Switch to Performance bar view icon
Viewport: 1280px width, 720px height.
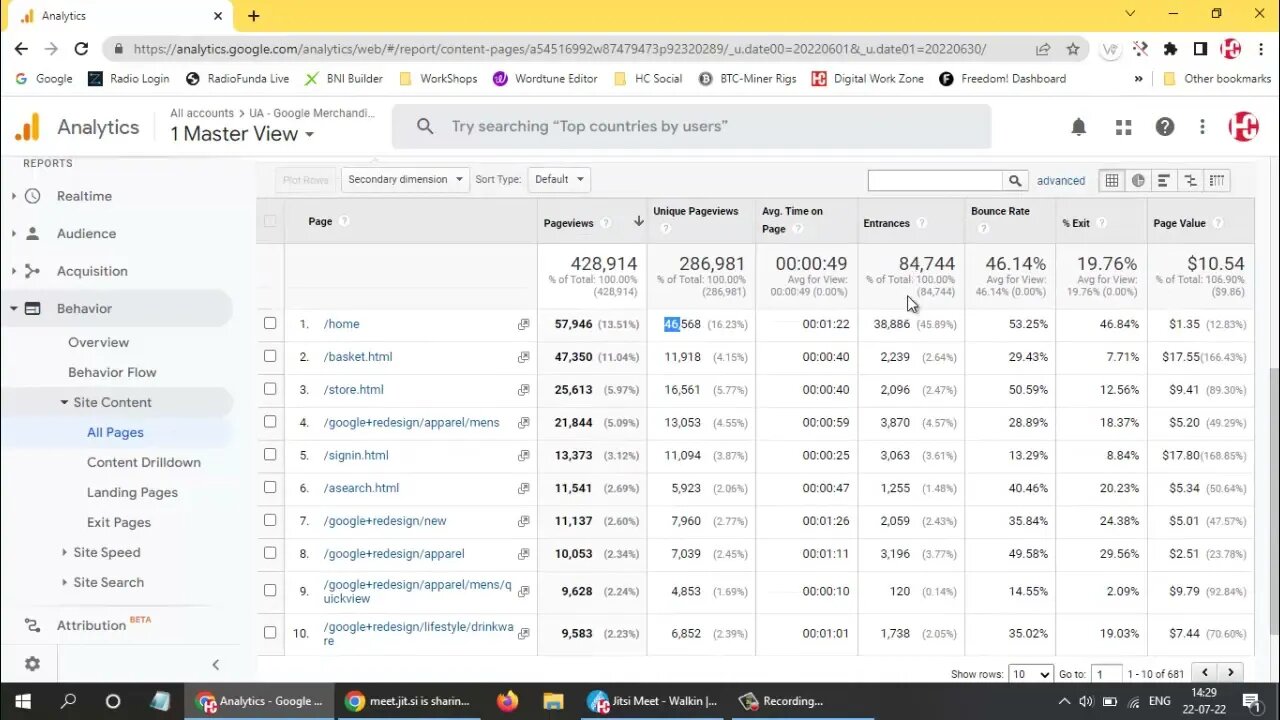[1164, 181]
